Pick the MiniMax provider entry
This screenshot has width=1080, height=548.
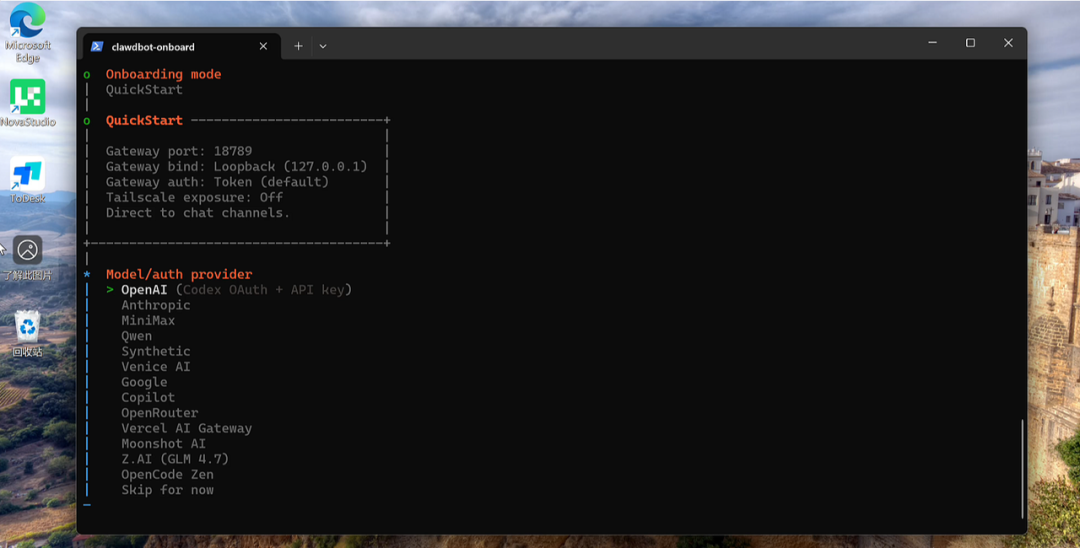coord(148,321)
